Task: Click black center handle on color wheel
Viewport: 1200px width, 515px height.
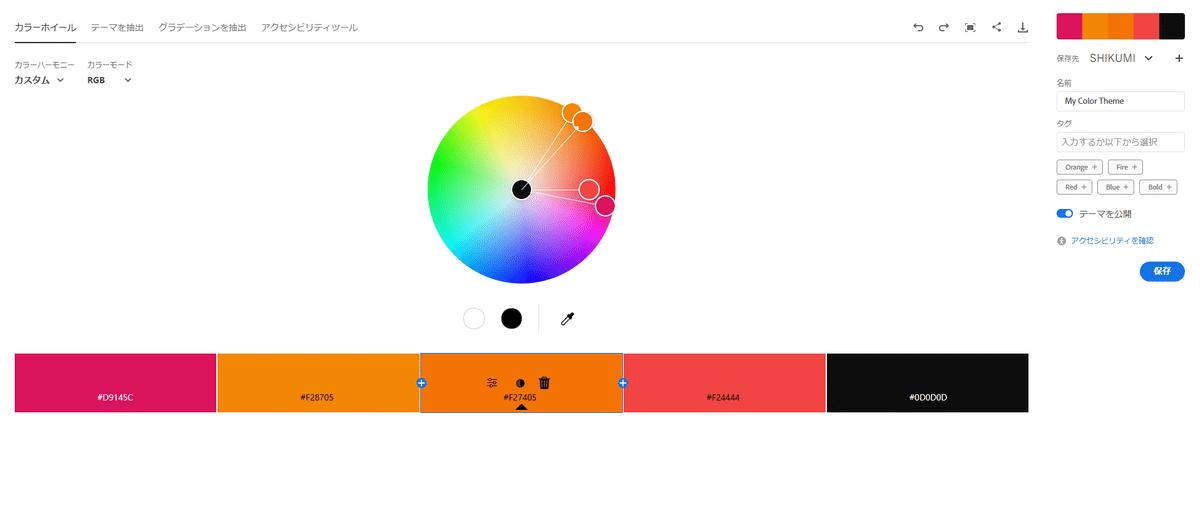Action: pyautogui.click(x=521, y=189)
